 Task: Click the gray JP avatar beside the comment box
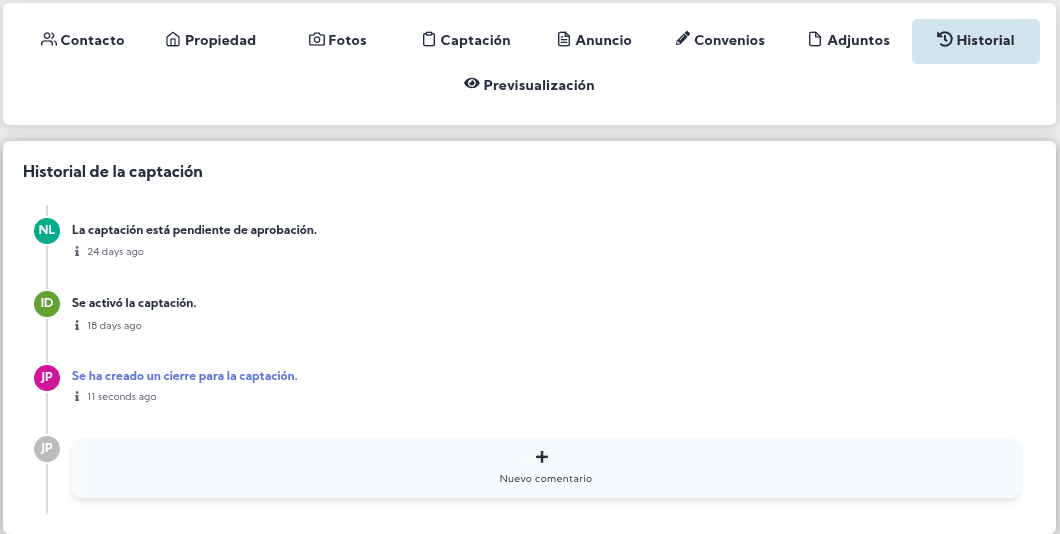point(46,448)
